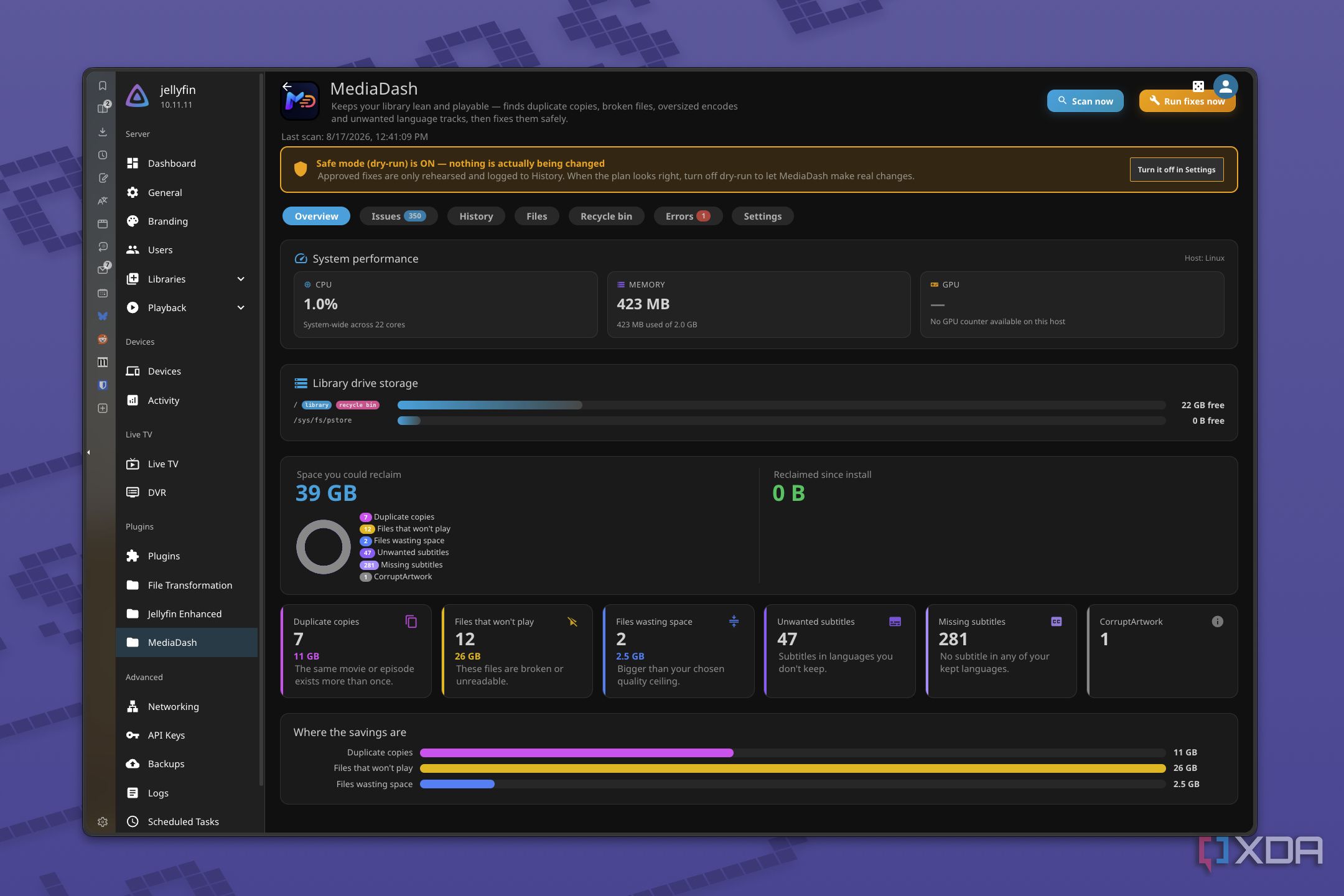Screen dimensions: 1344x896
Task: Open the Branding page
Action: (186, 221)
